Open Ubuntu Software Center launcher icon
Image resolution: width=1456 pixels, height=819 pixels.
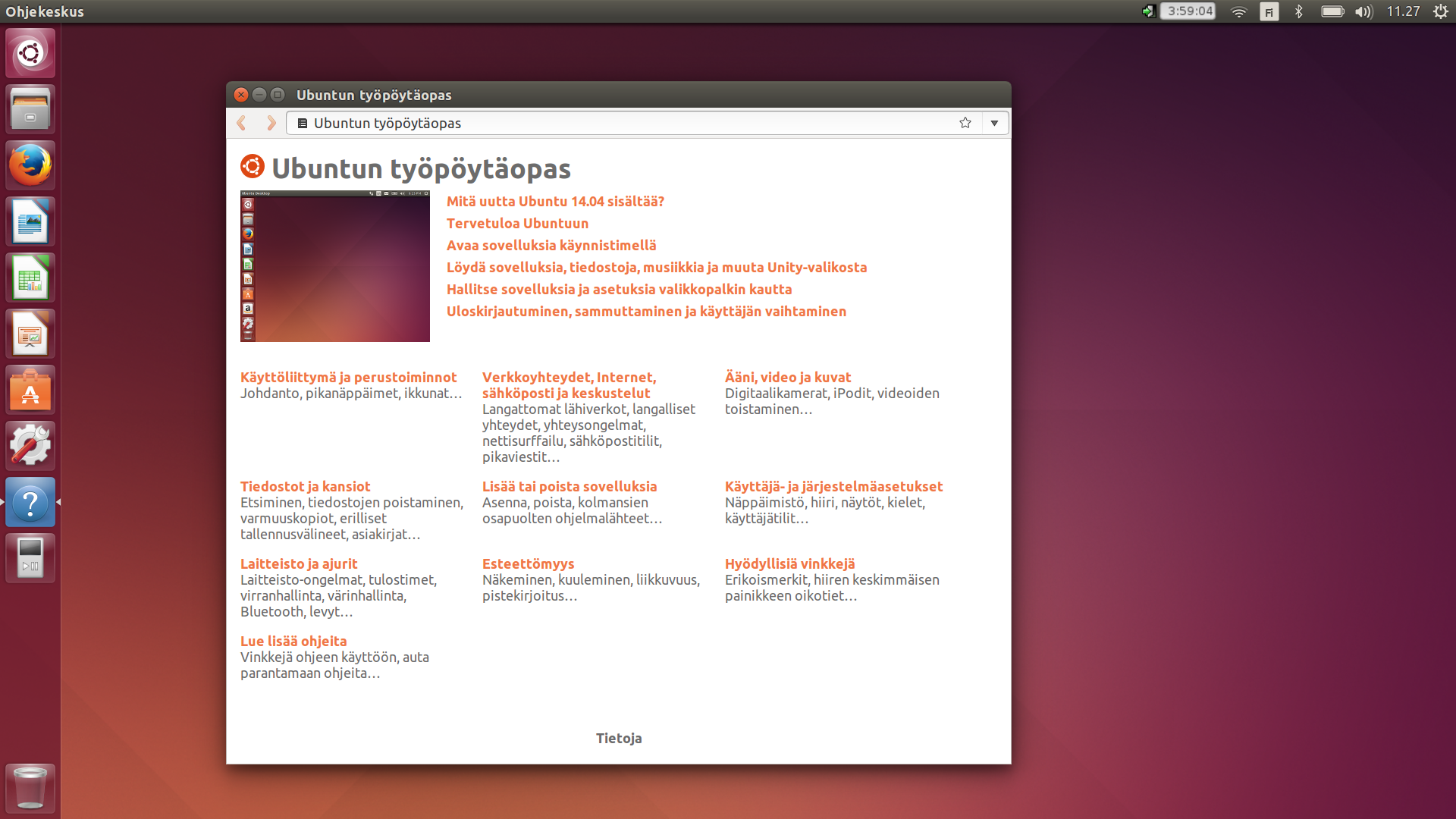click(x=30, y=390)
